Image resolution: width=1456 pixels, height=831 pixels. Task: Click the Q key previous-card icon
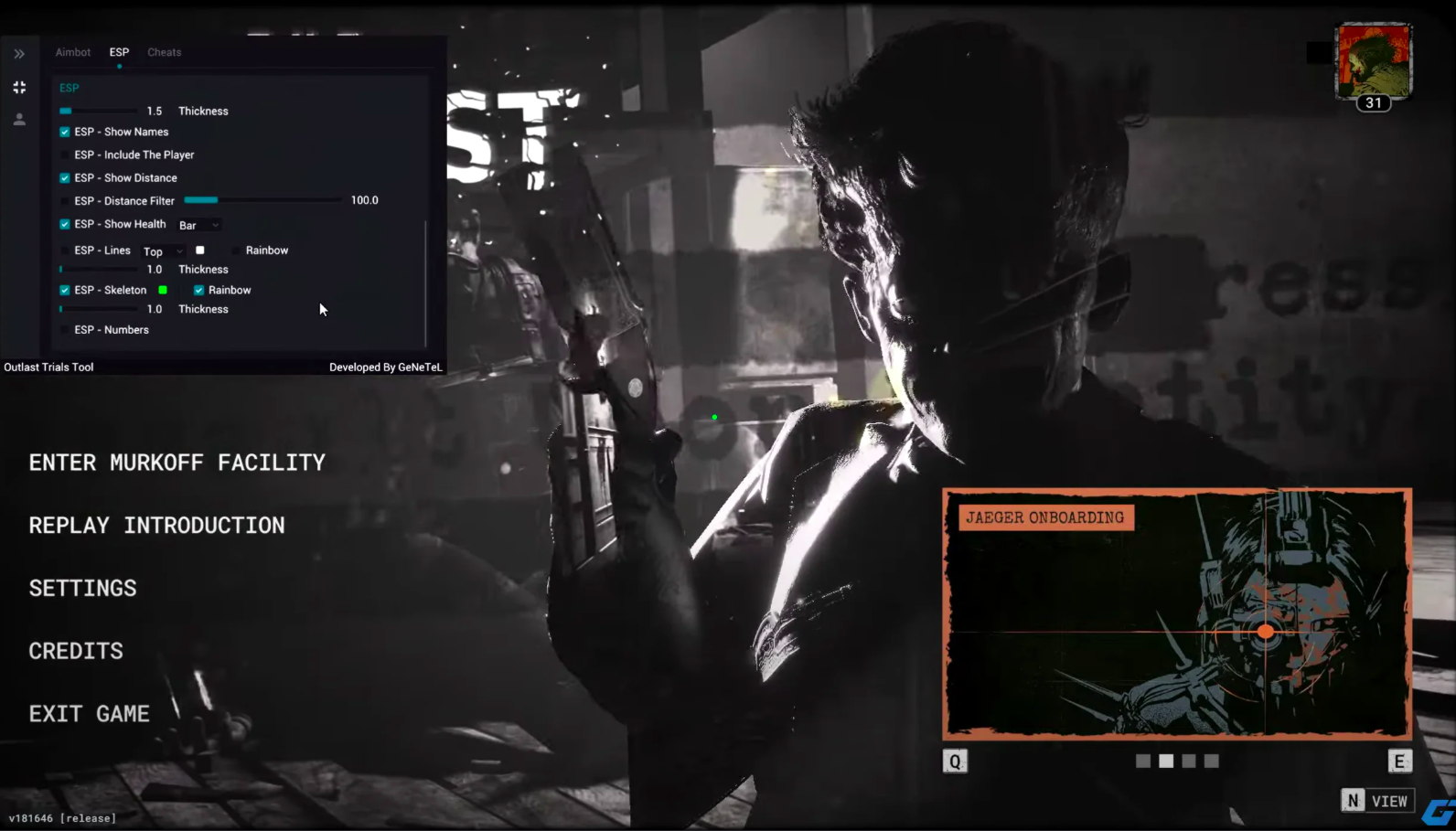(955, 762)
